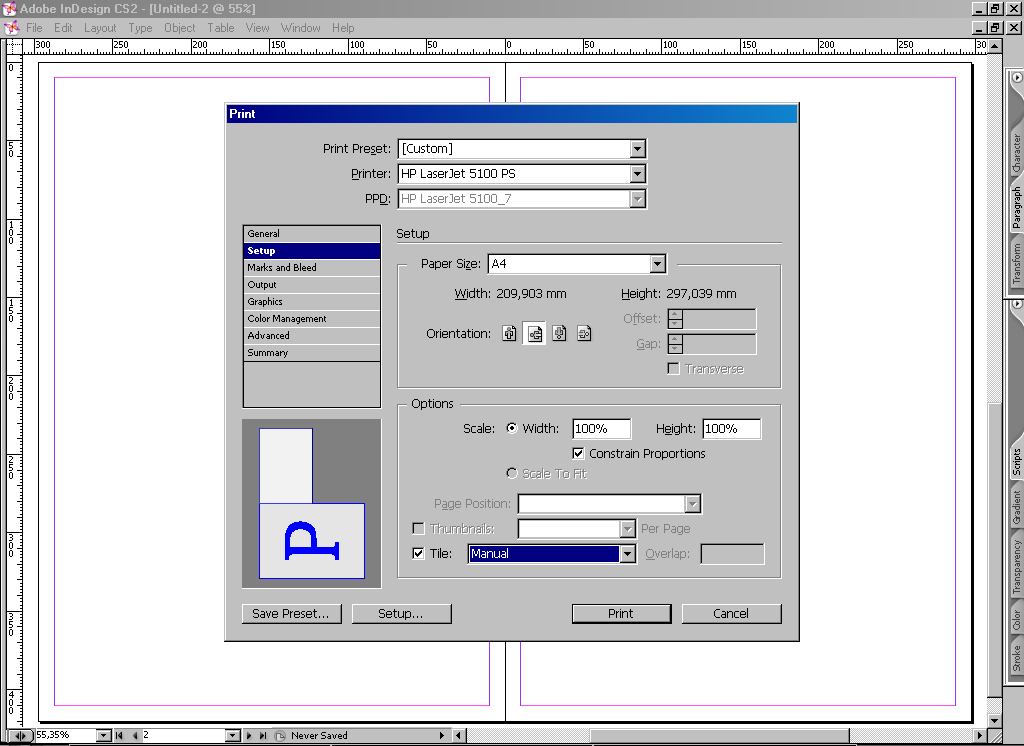Screen dimensions: 1024x746
Task: Open the Type menu
Action: point(140,28)
